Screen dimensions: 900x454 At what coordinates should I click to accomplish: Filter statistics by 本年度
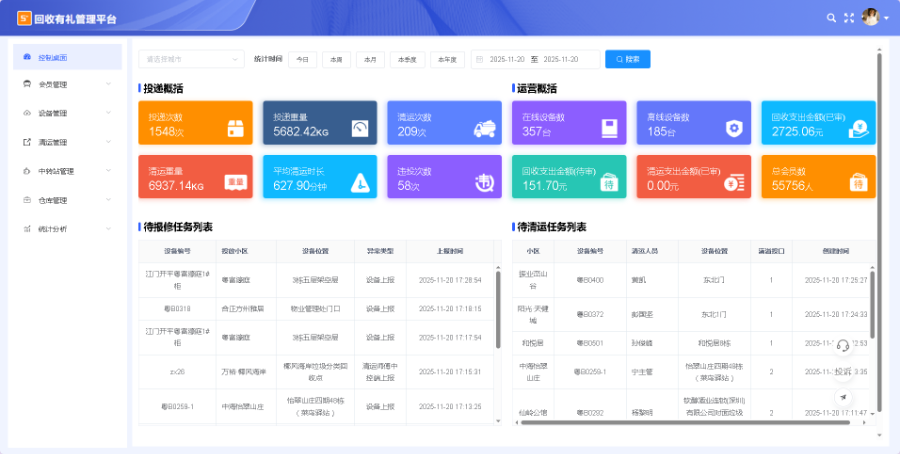click(448, 60)
